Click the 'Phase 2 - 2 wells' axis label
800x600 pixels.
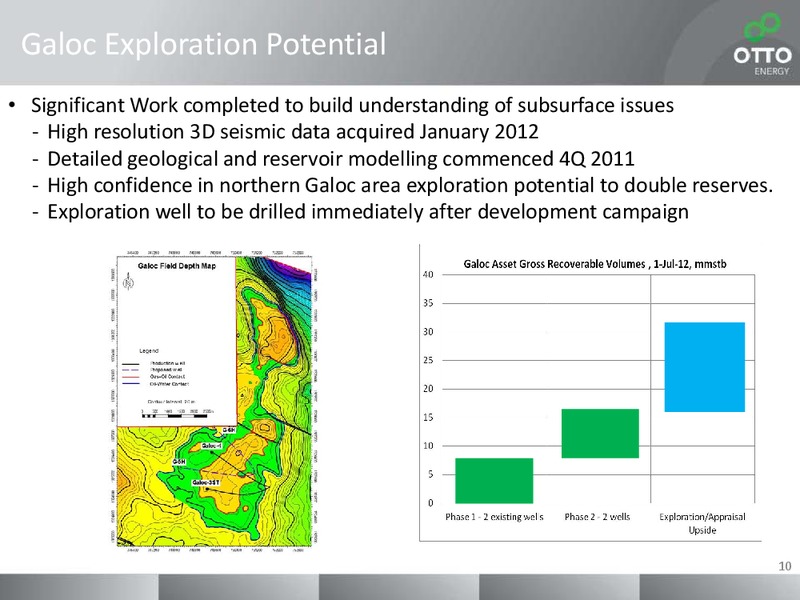tap(597, 517)
